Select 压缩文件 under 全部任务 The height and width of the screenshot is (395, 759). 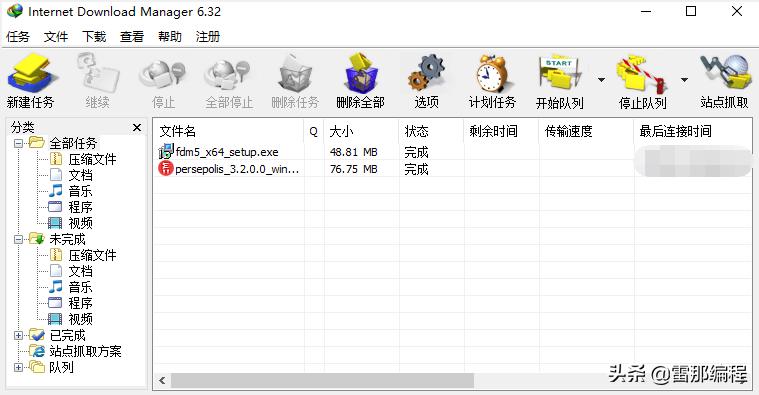click(92, 159)
